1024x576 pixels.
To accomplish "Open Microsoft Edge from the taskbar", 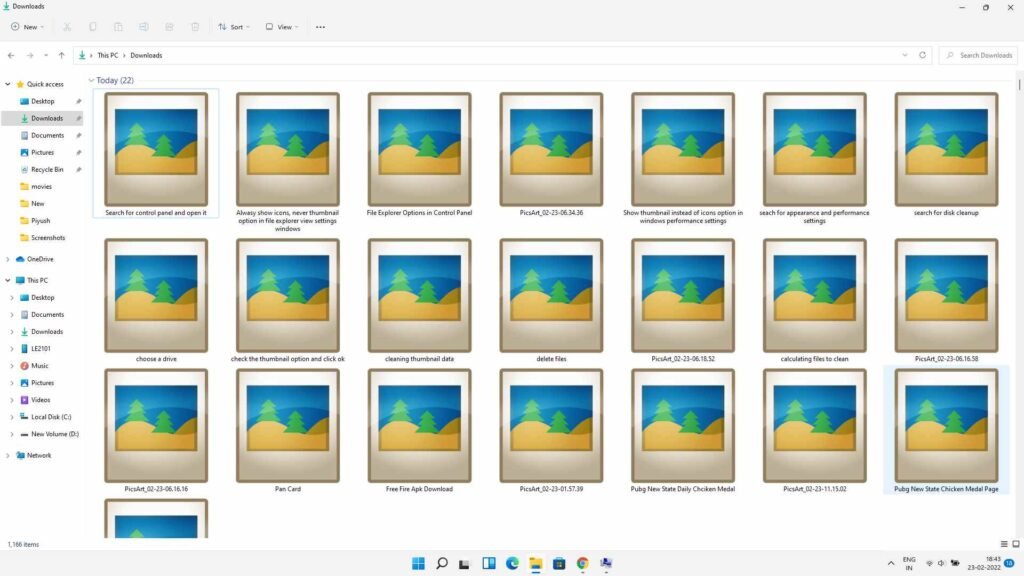I will pyautogui.click(x=512, y=563).
